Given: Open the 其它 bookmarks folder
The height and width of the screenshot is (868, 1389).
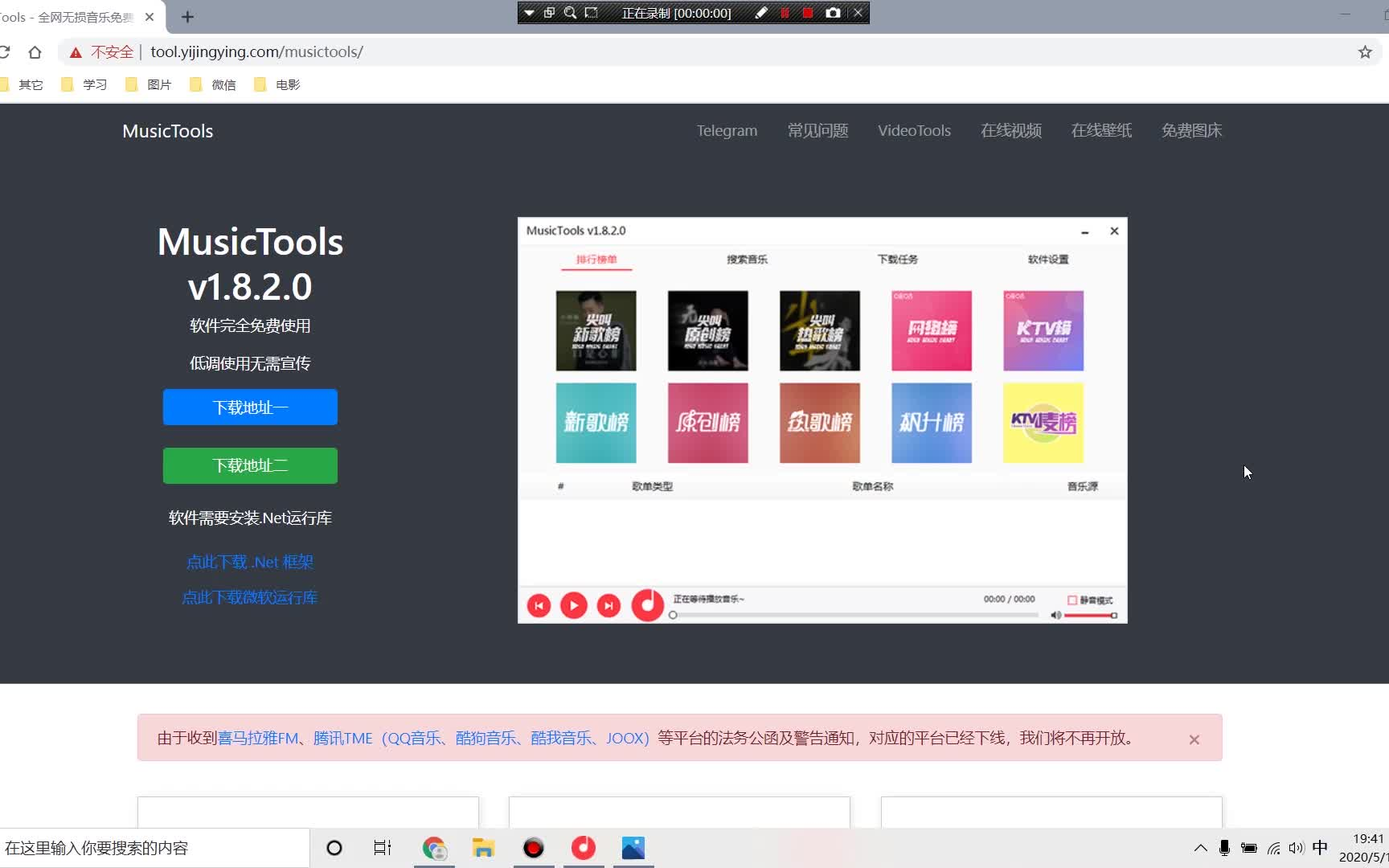Looking at the screenshot, I should (x=23, y=84).
